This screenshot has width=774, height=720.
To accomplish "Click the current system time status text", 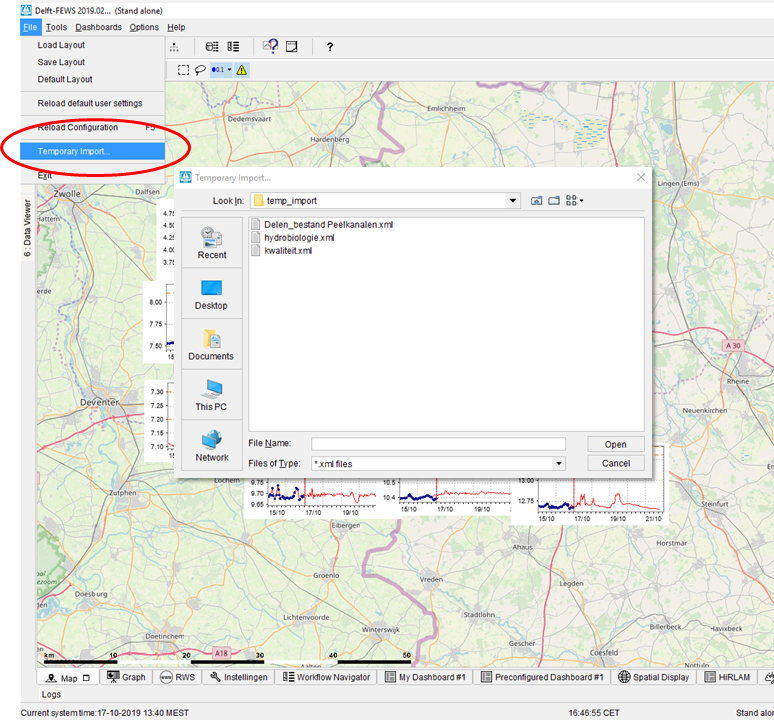I will point(104,713).
